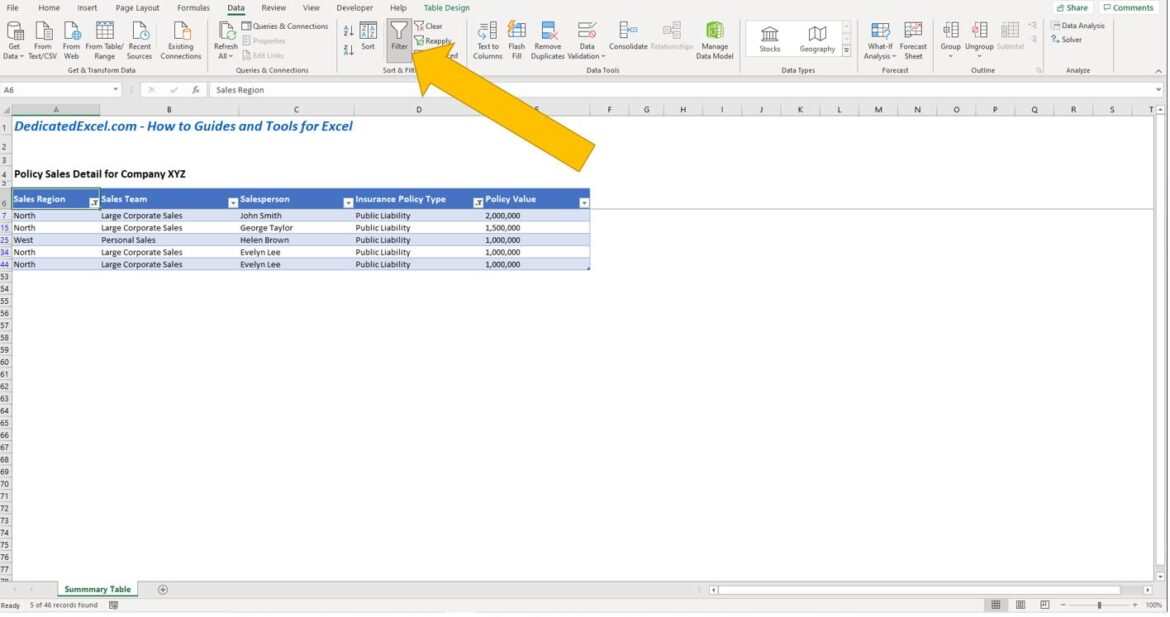1170x617 pixels.
Task: Select the Filter tool in Sort & Filter
Action: click(399, 38)
